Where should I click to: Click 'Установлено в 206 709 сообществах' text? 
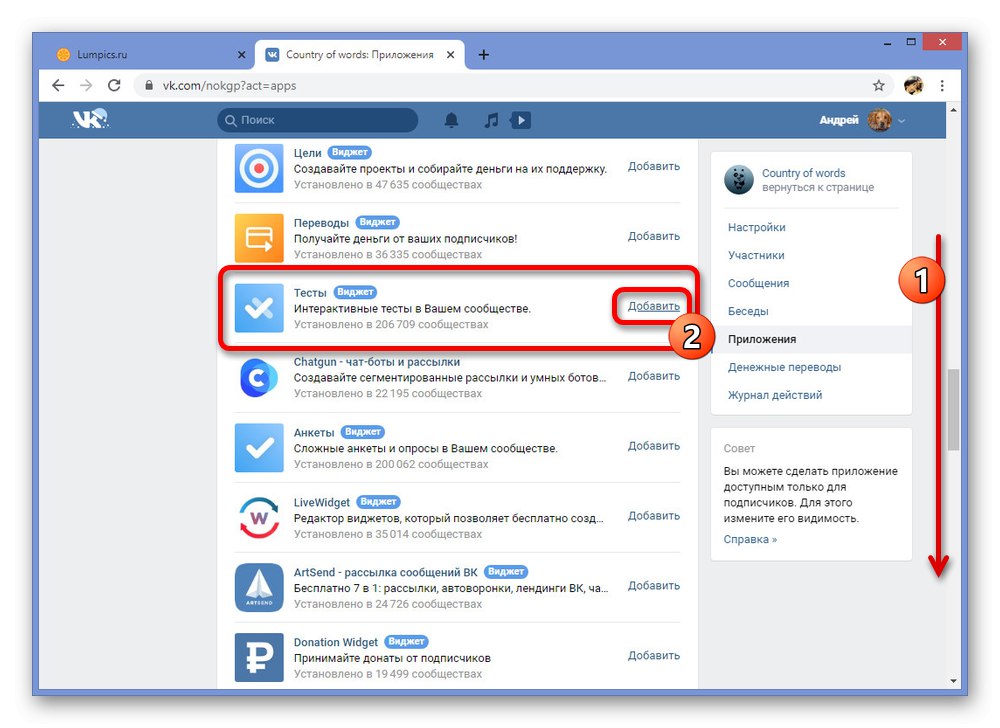click(x=391, y=324)
